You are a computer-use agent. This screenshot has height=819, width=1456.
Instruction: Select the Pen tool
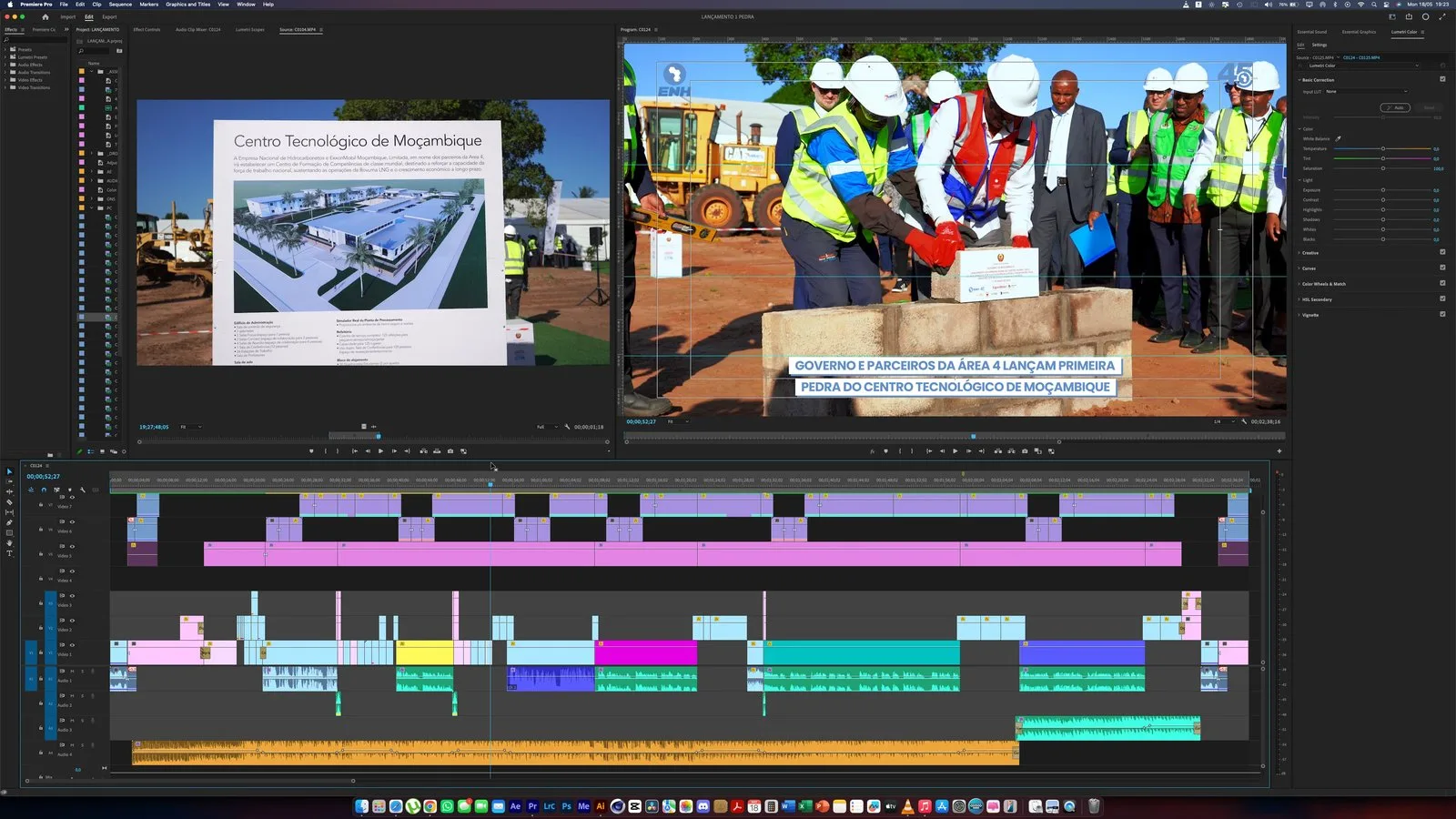tap(10, 522)
